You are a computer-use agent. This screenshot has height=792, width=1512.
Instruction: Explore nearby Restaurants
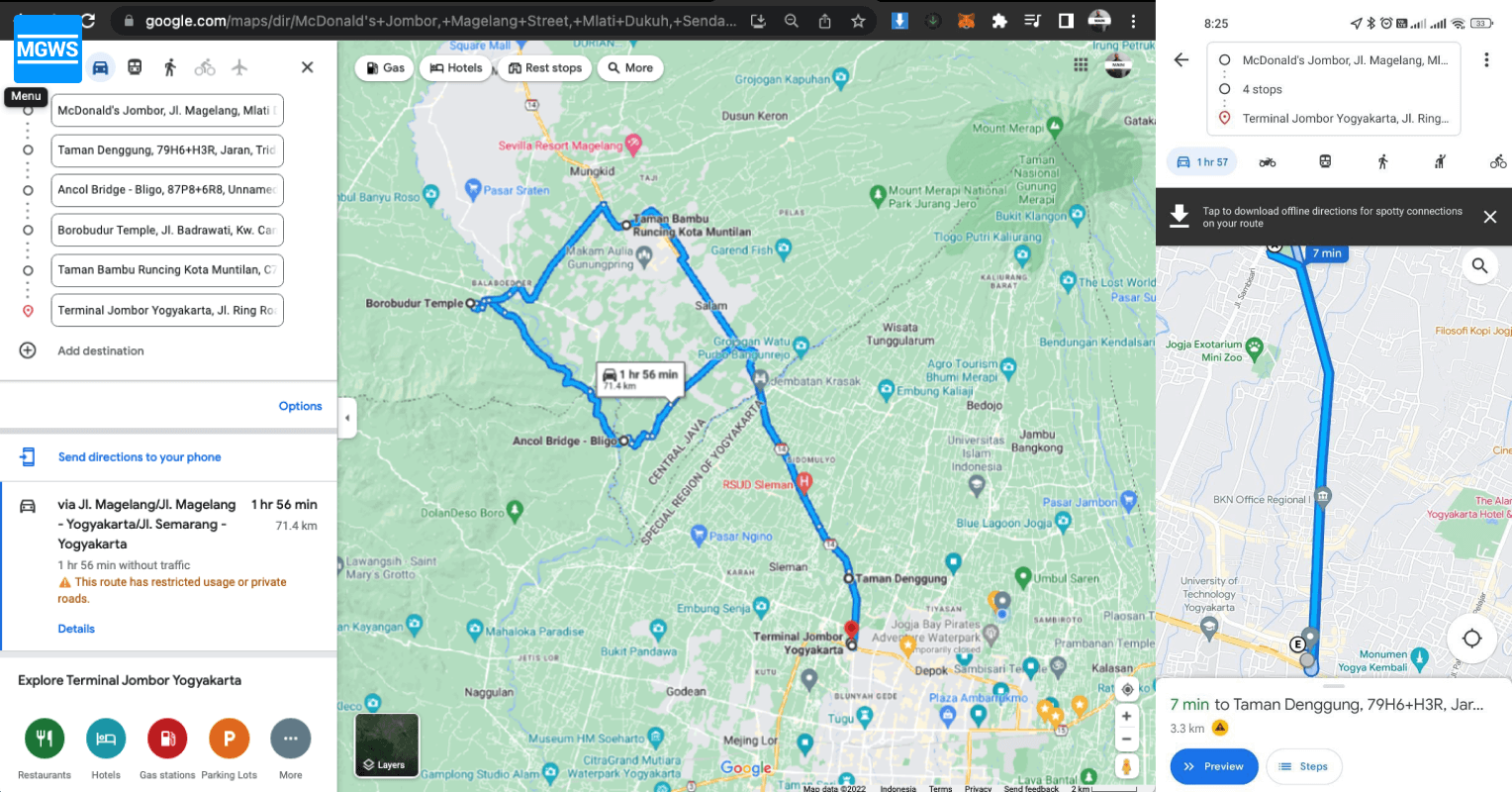pyautogui.click(x=45, y=739)
